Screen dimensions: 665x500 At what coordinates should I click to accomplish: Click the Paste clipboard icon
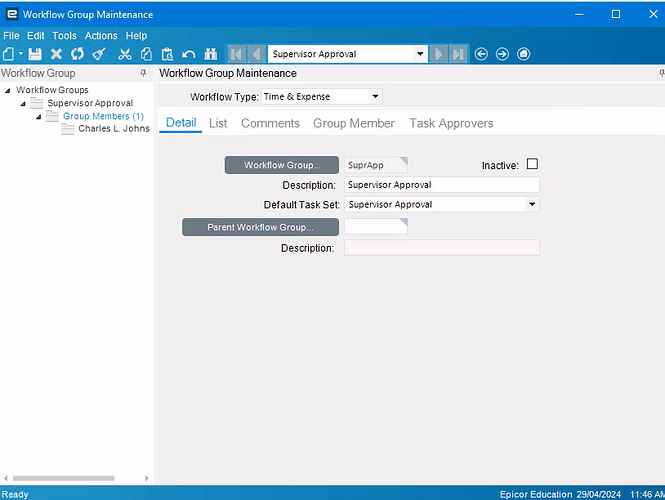167,54
